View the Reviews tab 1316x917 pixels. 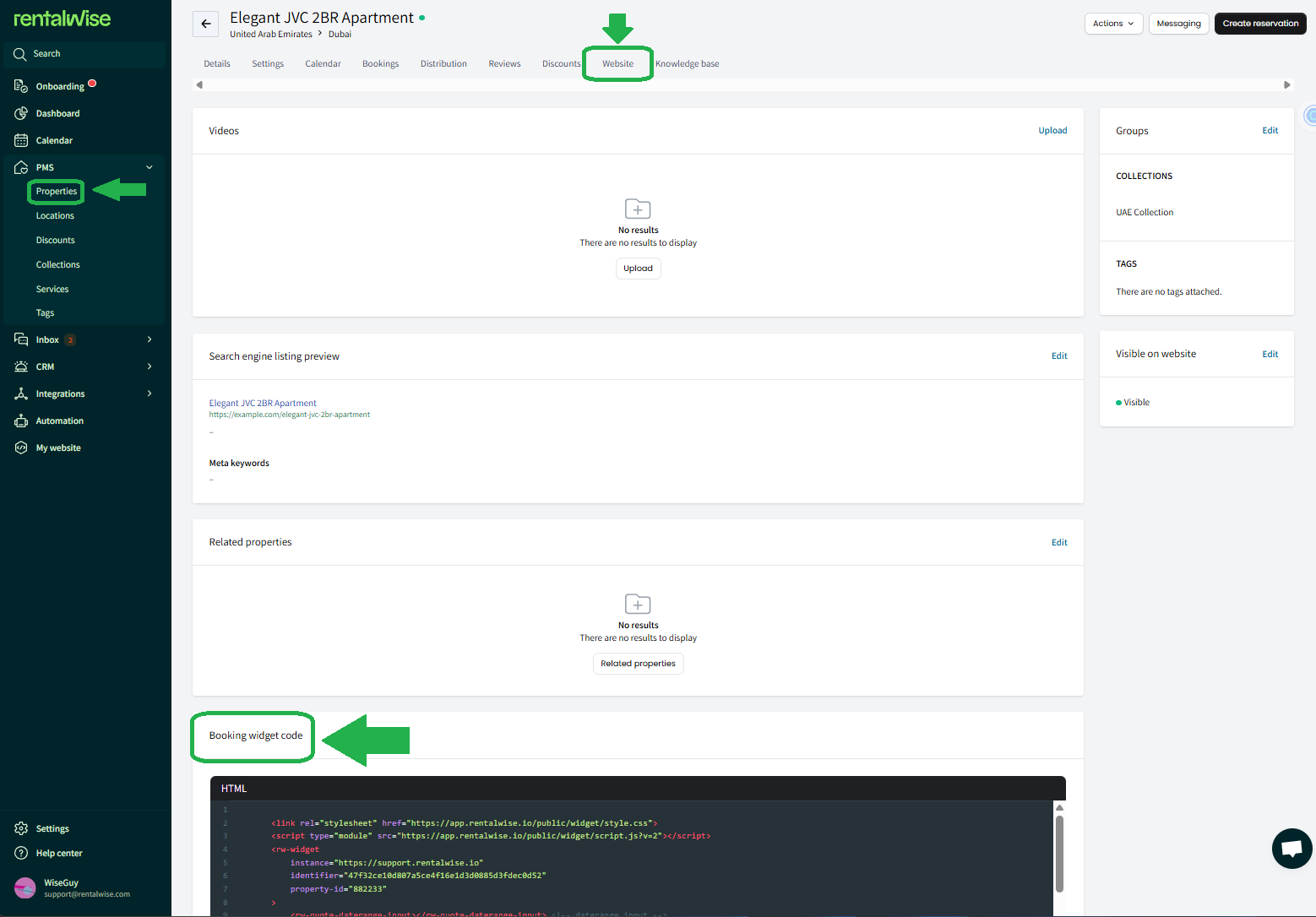coord(504,64)
